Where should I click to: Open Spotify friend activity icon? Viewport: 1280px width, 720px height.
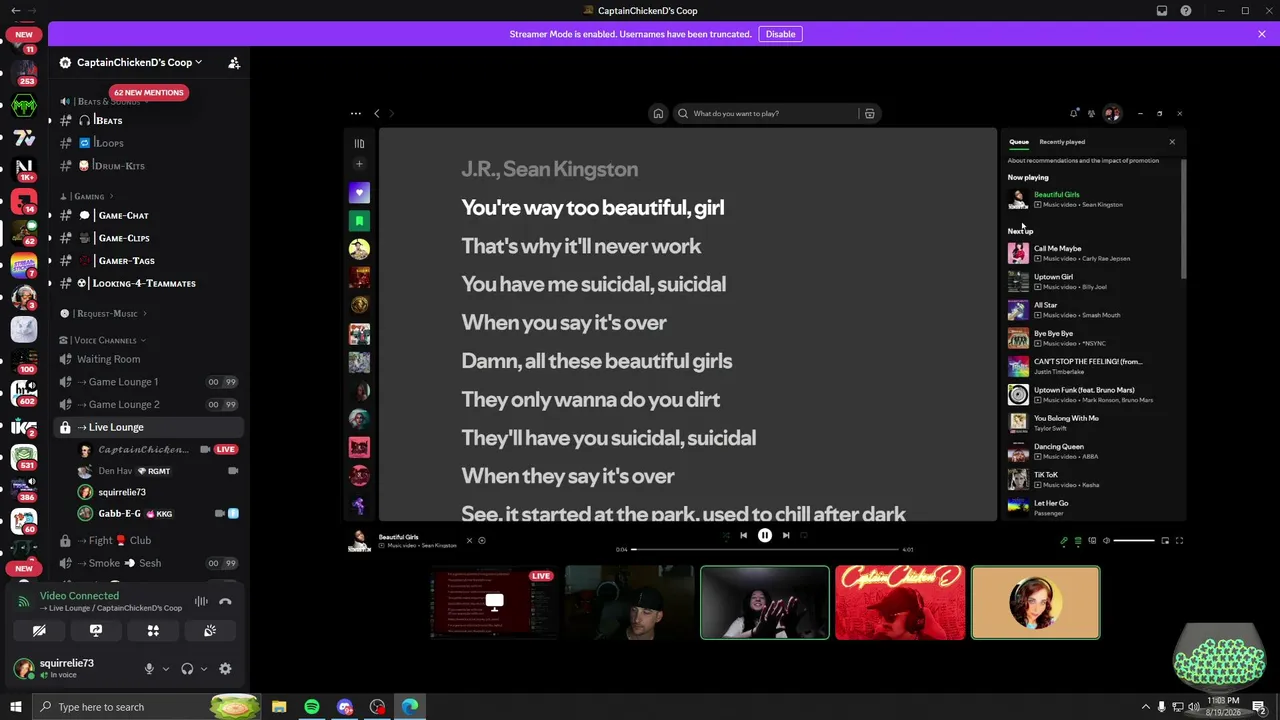click(x=1091, y=113)
